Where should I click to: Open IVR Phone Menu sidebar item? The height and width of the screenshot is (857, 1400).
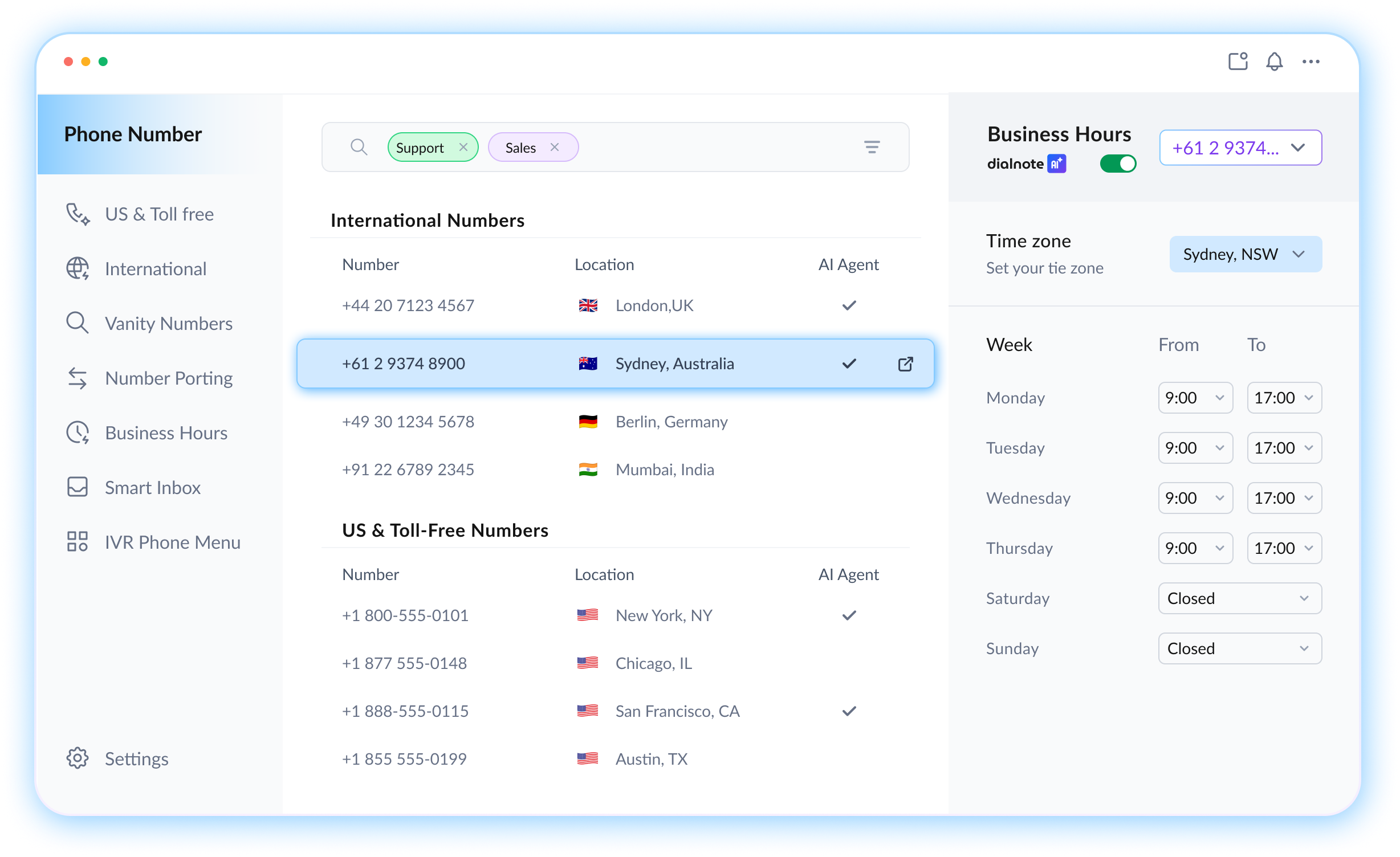[x=172, y=542]
